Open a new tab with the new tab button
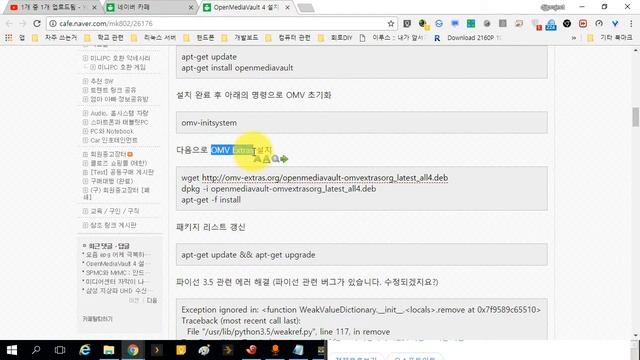 coord(306,8)
